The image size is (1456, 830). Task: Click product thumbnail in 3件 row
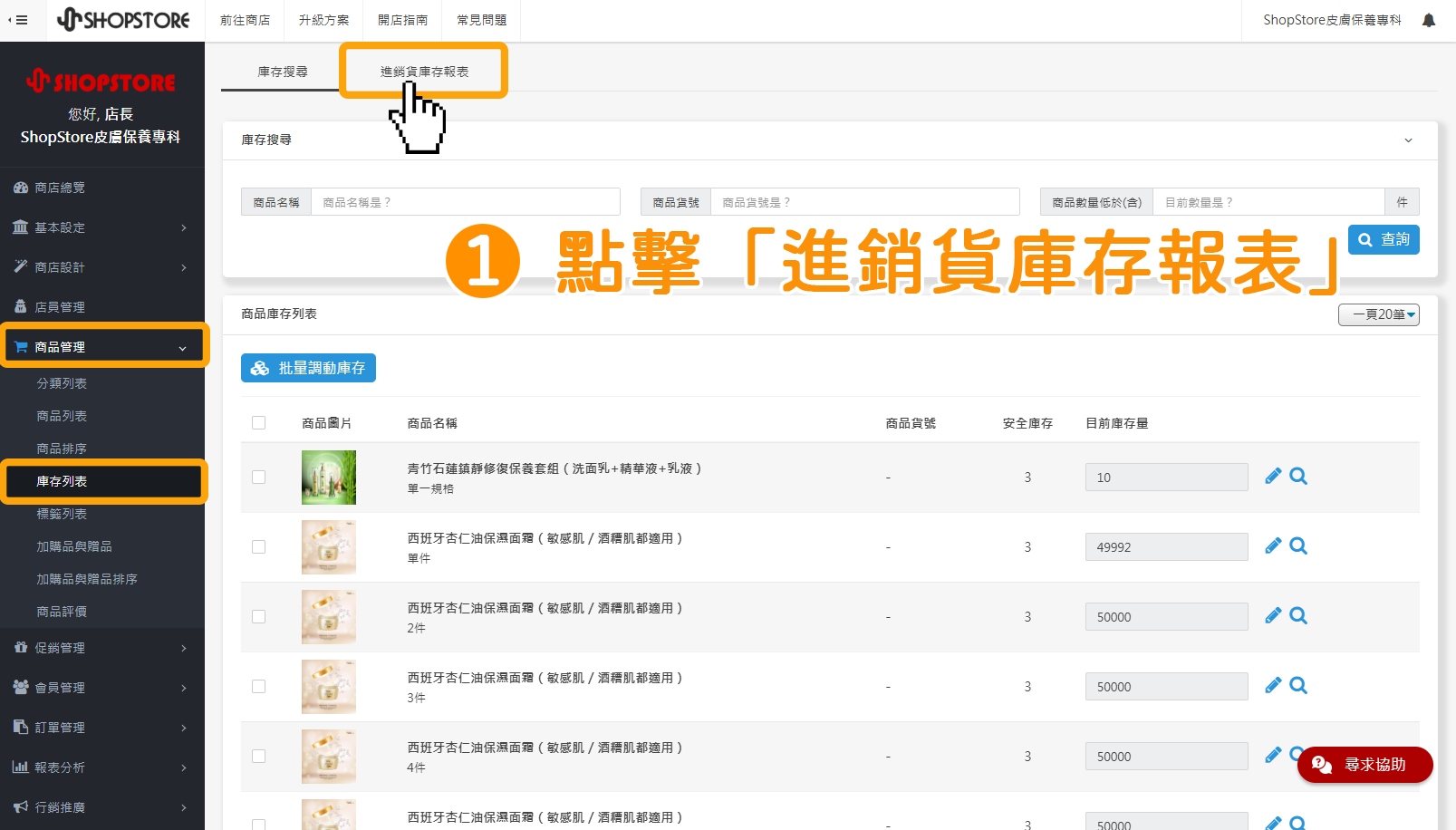(329, 687)
